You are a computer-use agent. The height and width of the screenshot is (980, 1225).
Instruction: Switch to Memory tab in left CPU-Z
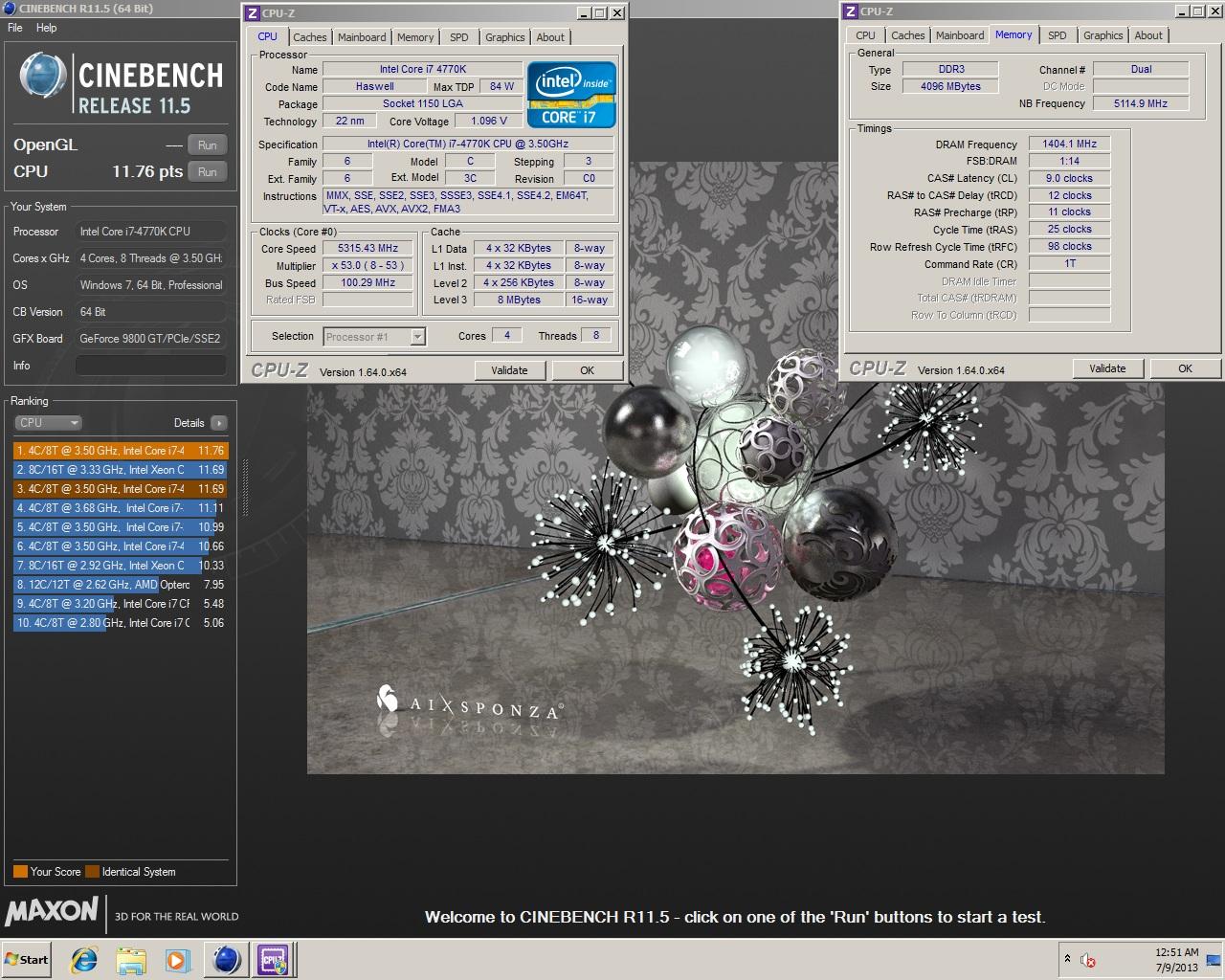click(x=415, y=37)
